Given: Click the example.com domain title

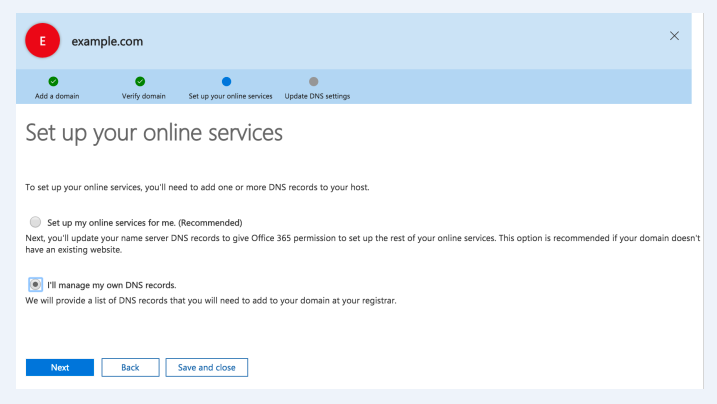Looking at the screenshot, I should coord(107,41).
